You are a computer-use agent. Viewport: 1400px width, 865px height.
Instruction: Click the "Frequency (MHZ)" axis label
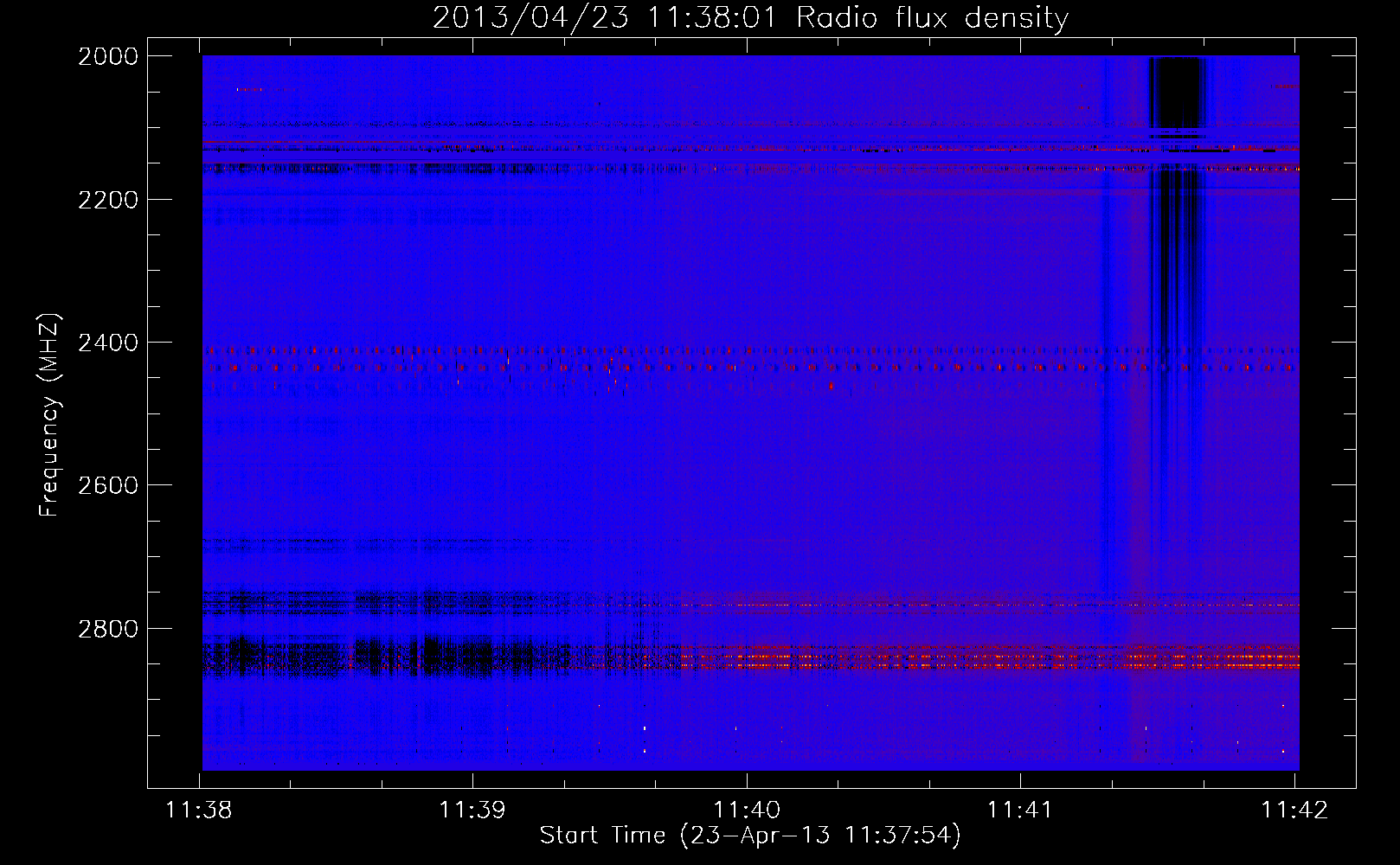[50, 415]
